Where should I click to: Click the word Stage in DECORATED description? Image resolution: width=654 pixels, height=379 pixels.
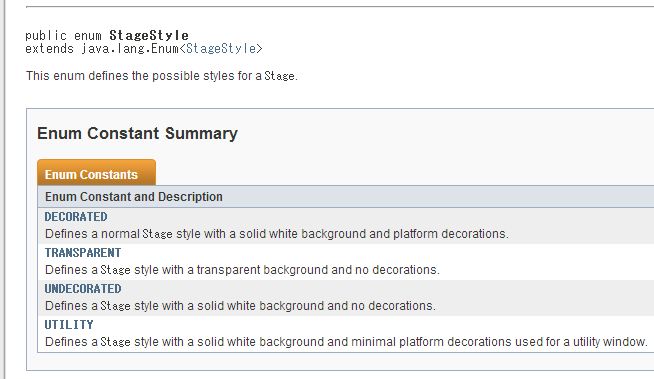pyautogui.click(x=157, y=234)
